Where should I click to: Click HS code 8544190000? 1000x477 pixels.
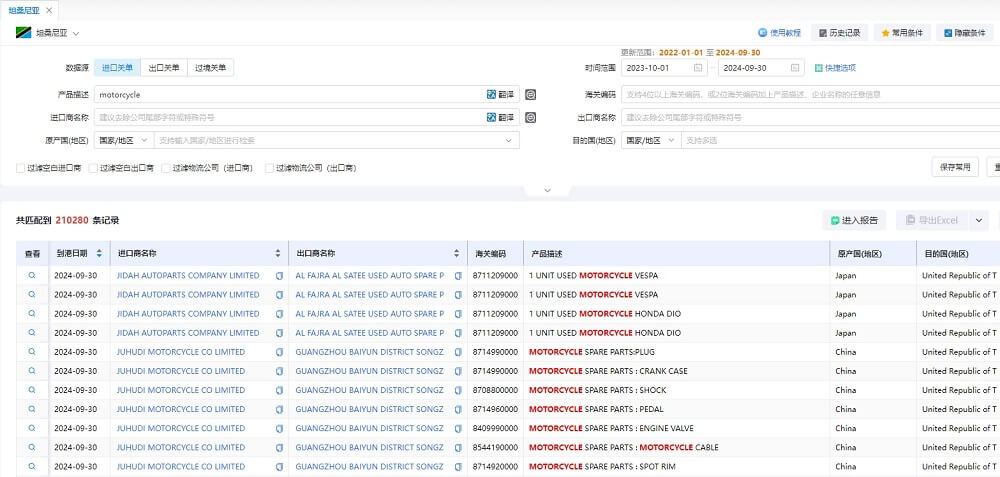pos(495,448)
